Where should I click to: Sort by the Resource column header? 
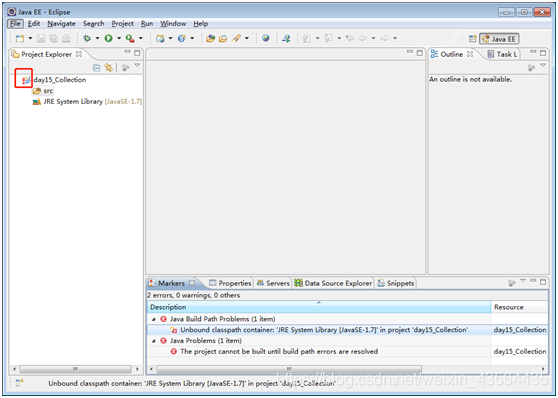coord(520,307)
